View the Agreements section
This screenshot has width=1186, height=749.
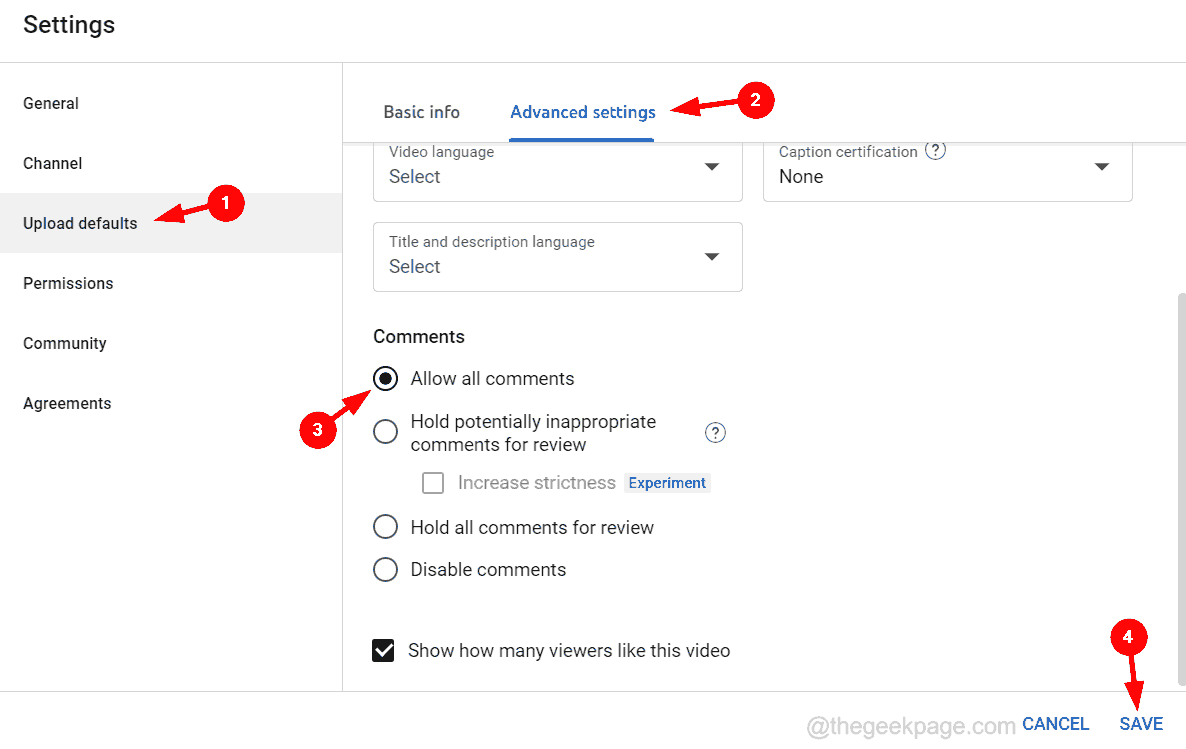point(67,403)
